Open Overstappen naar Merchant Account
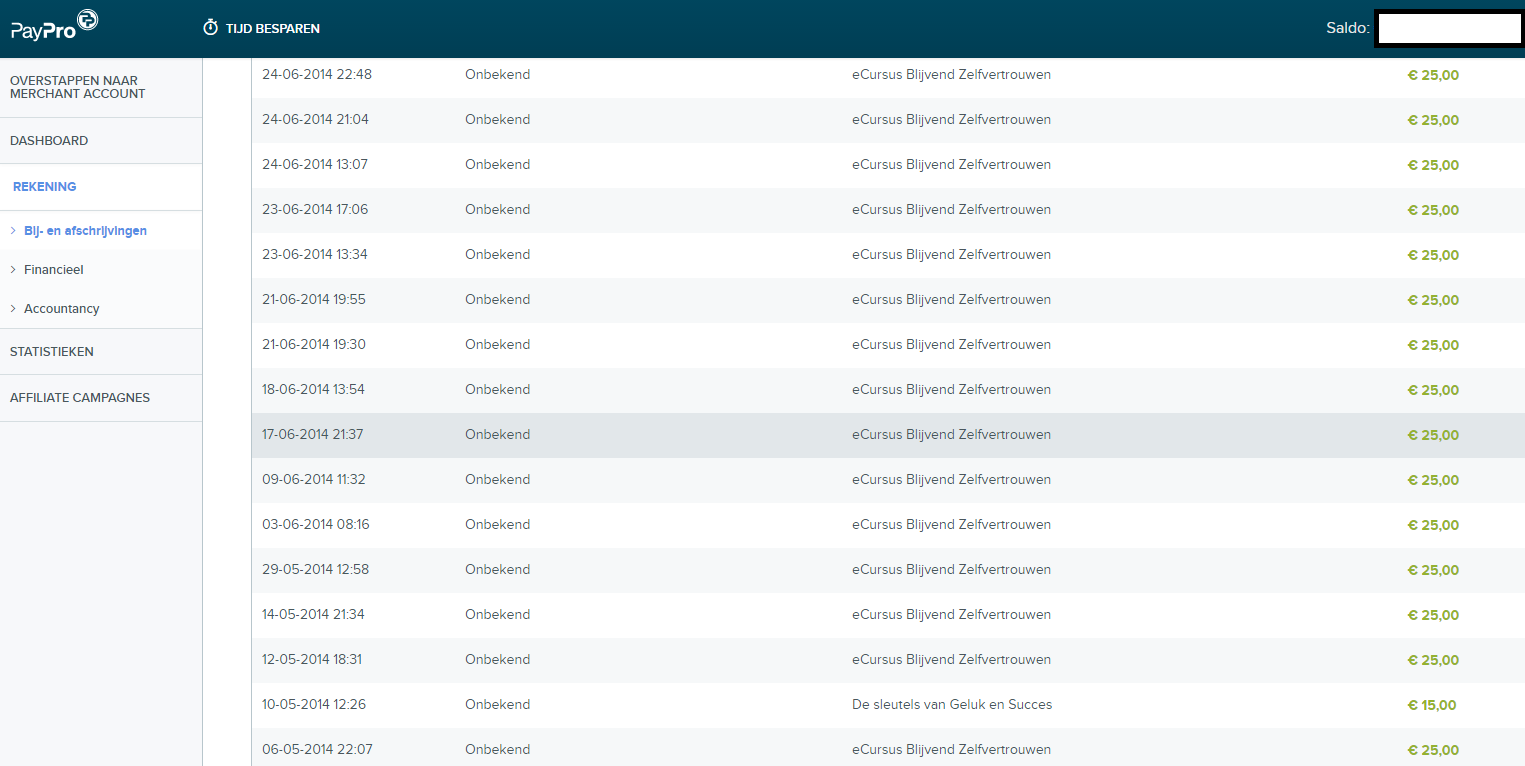This screenshot has height=766, width=1525. pos(78,87)
